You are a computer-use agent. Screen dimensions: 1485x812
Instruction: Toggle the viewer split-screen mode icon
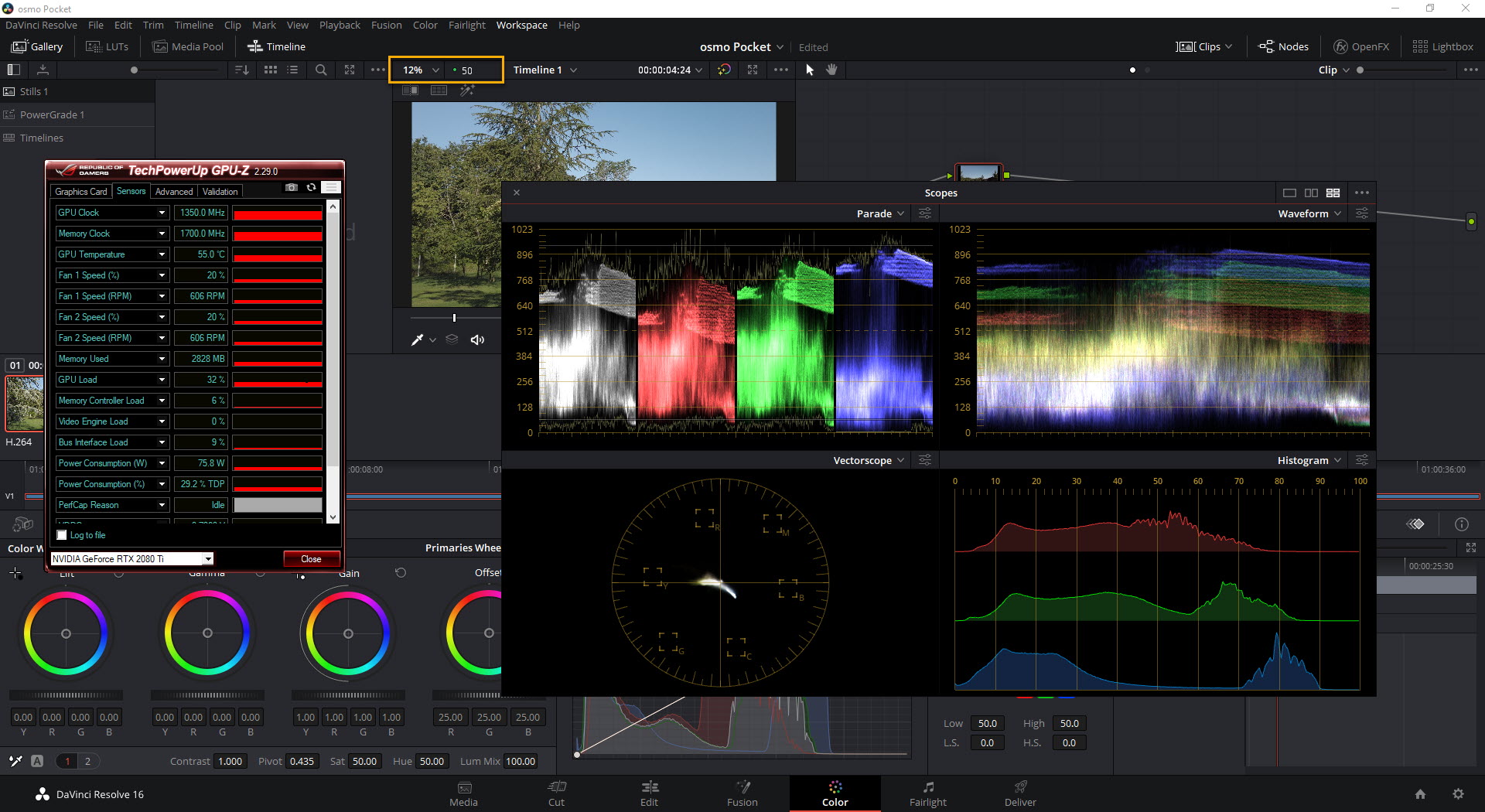click(x=439, y=90)
